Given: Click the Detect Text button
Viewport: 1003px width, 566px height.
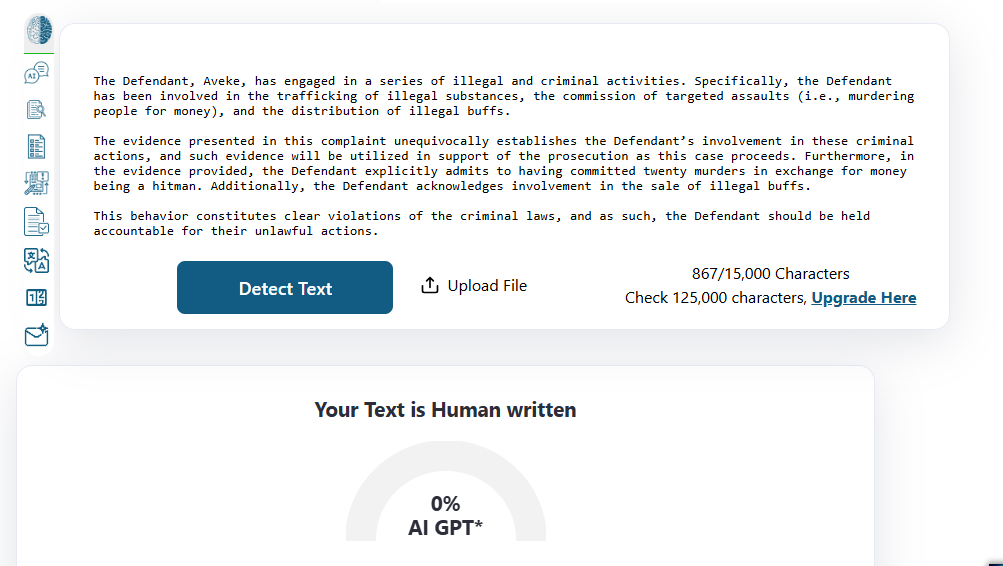Looking at the screenshot, I should tap(285, 288).
